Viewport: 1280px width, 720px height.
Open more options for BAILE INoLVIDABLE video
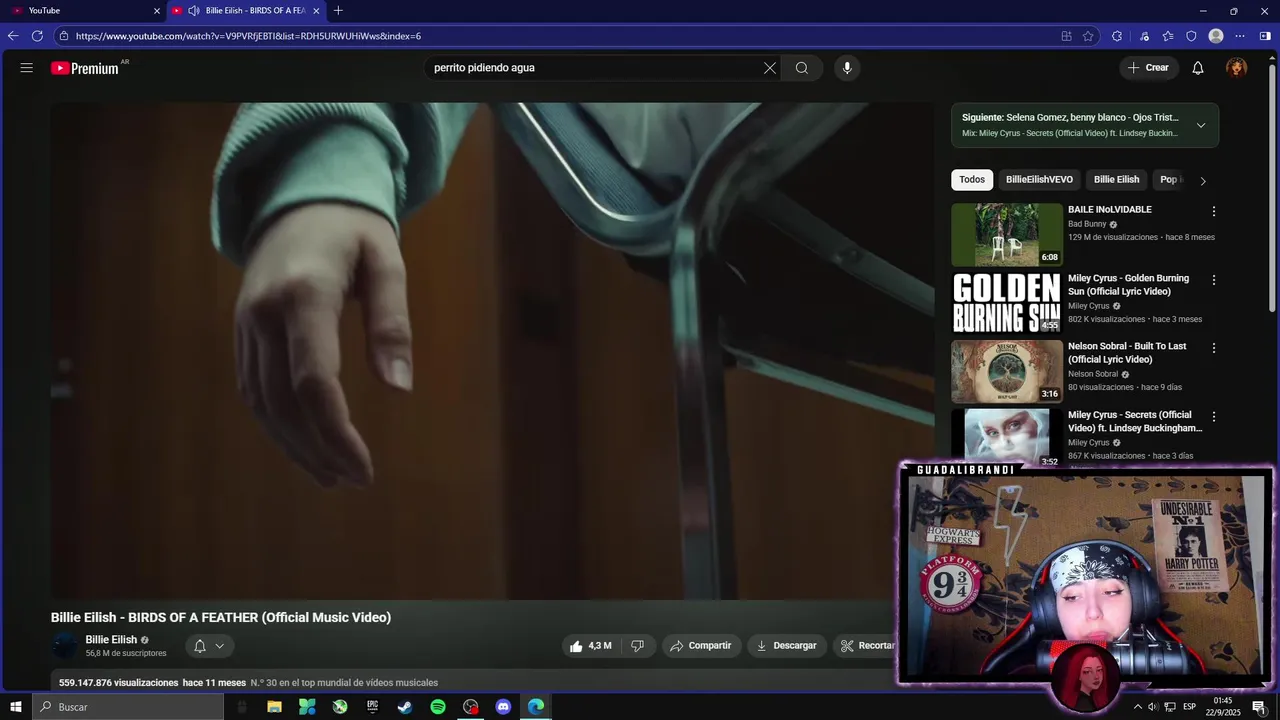tap(1214, 212)
